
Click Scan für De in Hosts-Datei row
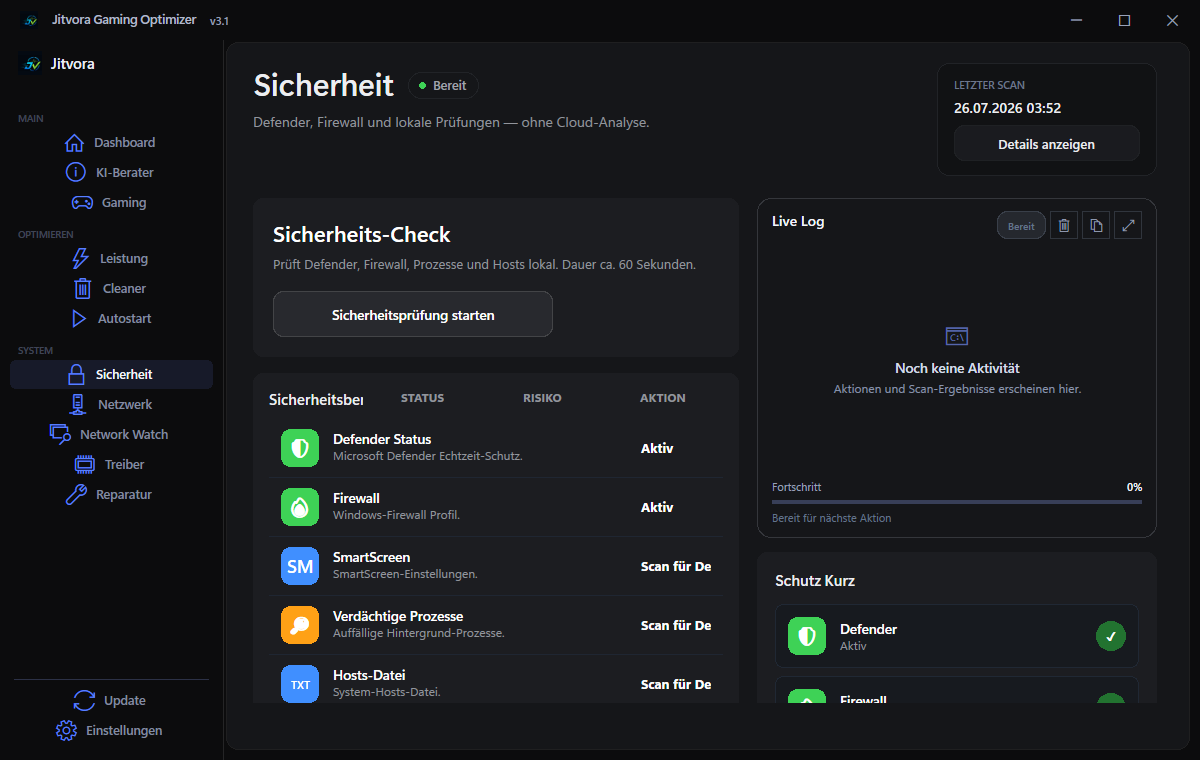click(x=676, y=684)
